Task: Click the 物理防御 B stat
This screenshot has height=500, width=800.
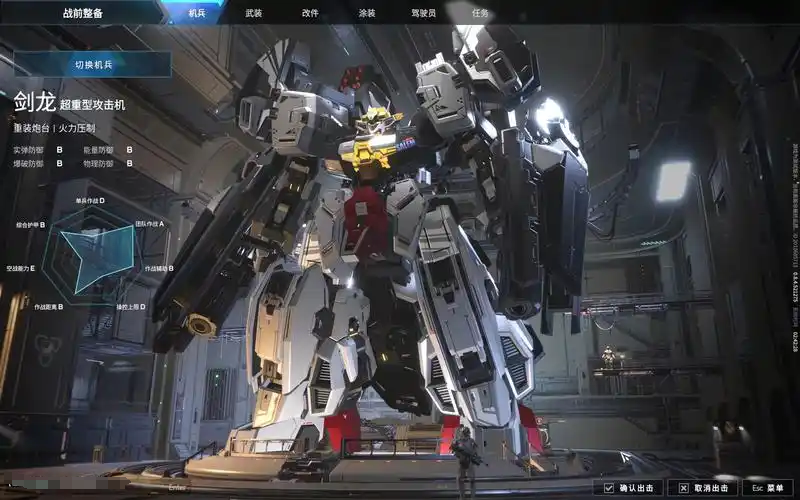Action: click(108, 164)
